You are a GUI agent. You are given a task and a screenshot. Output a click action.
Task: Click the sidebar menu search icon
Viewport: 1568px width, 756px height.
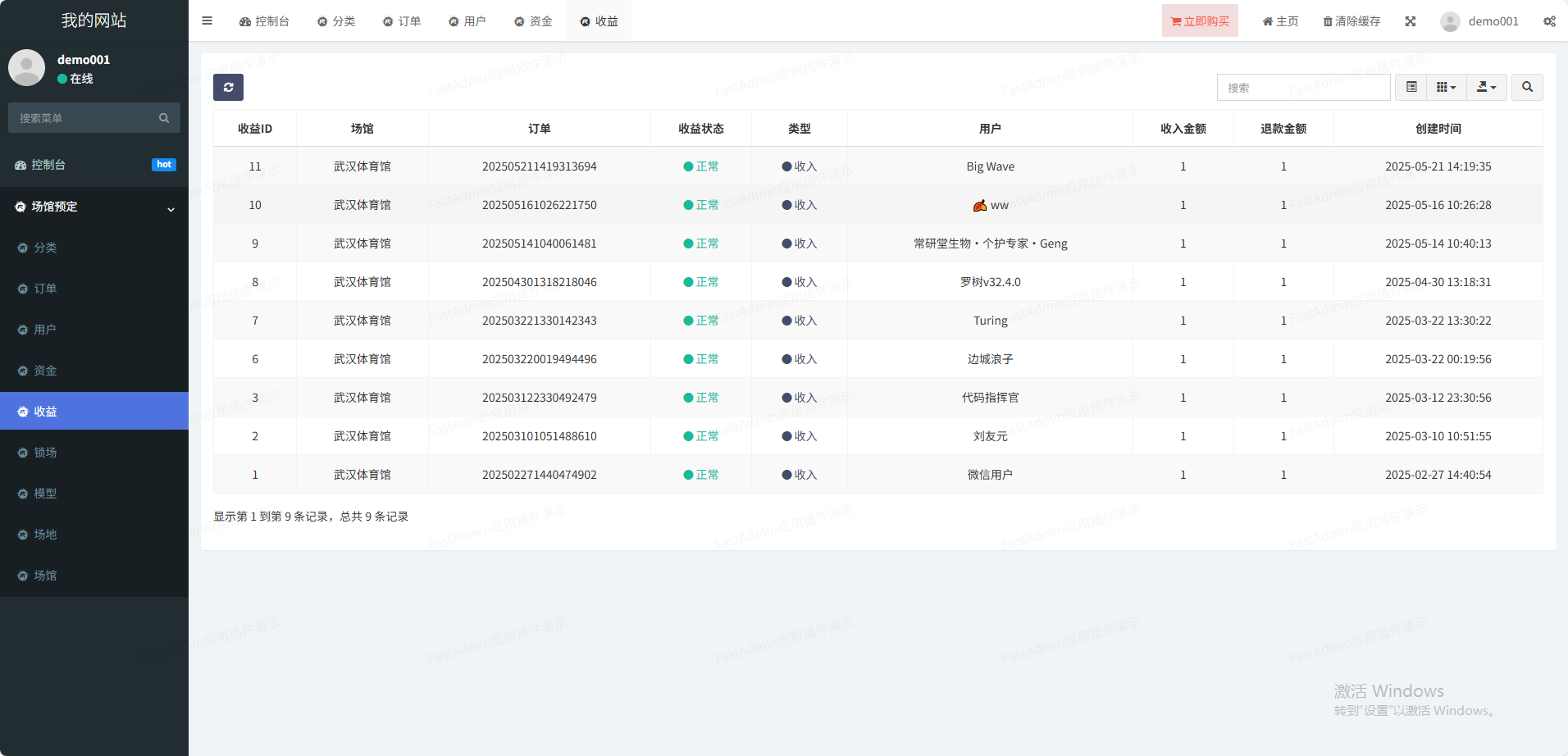(x=164, y=118)
